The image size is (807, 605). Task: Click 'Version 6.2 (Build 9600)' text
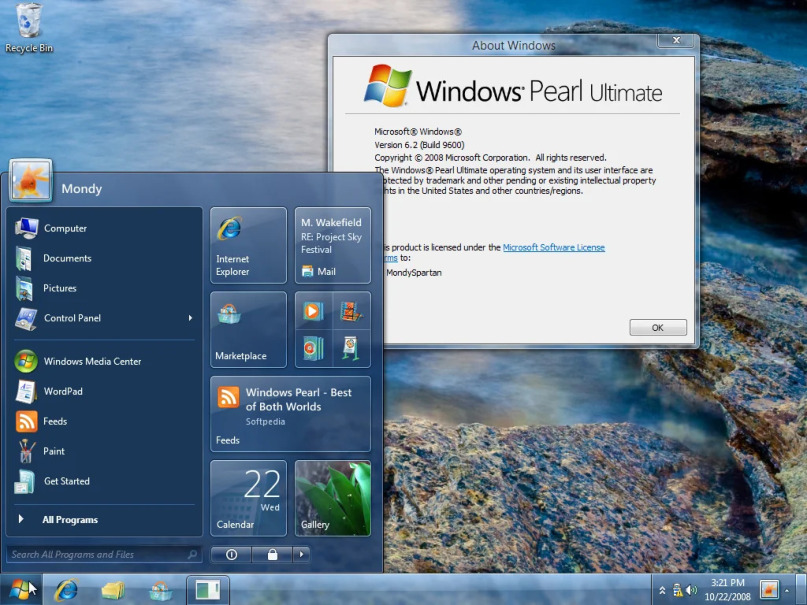tap(419, 145)
